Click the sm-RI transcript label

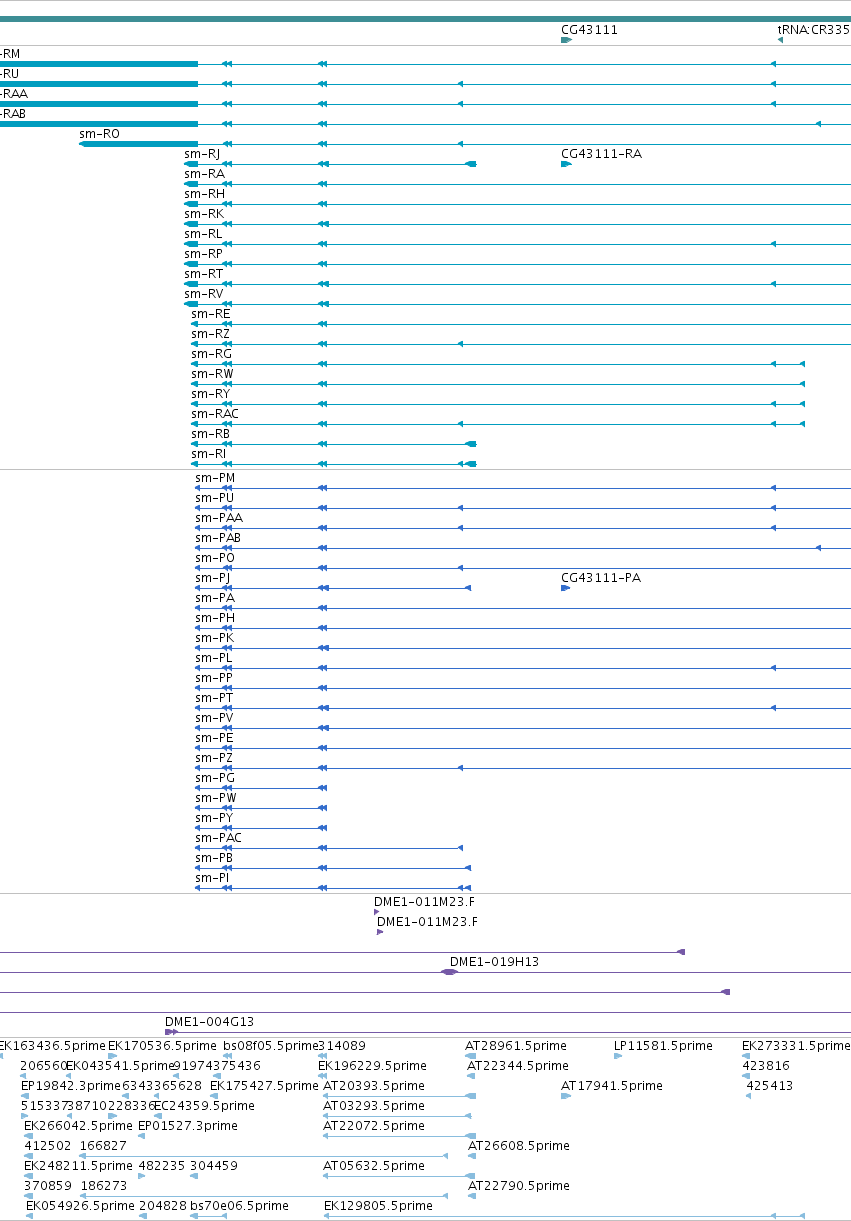click(x=208, y=454)
